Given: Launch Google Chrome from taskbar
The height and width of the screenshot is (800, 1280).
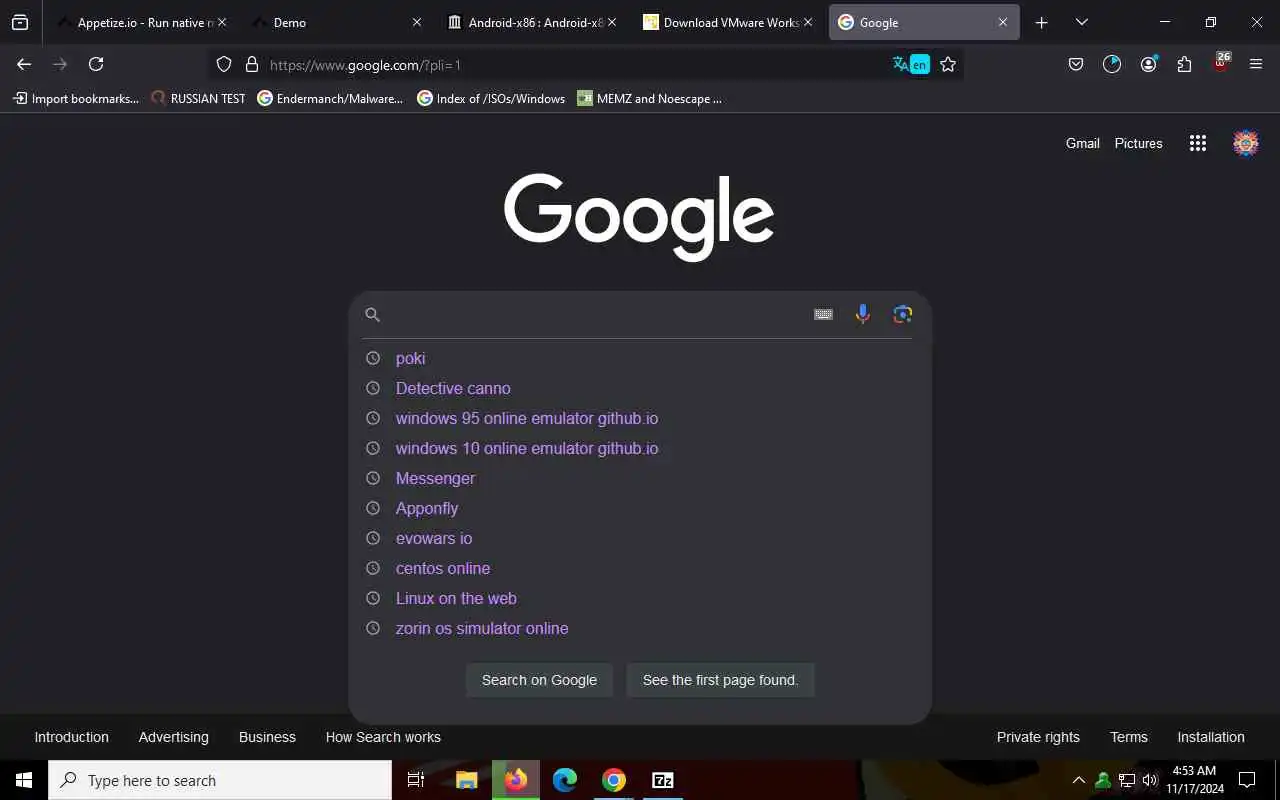Looking at the screenshot, I should pyautogui.click(x=614, y=780).
